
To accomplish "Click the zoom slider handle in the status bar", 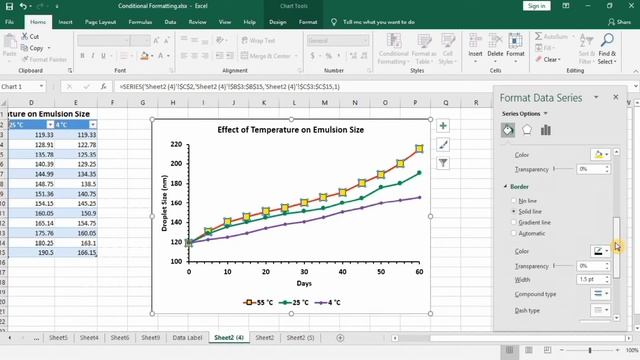I will coord(590,350).
